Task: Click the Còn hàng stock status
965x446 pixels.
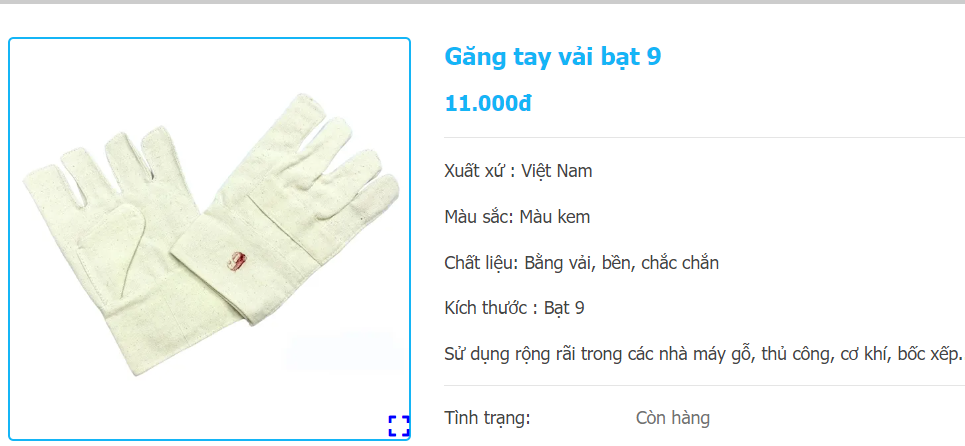Action: pyautogui.click(x=673, y=418)
